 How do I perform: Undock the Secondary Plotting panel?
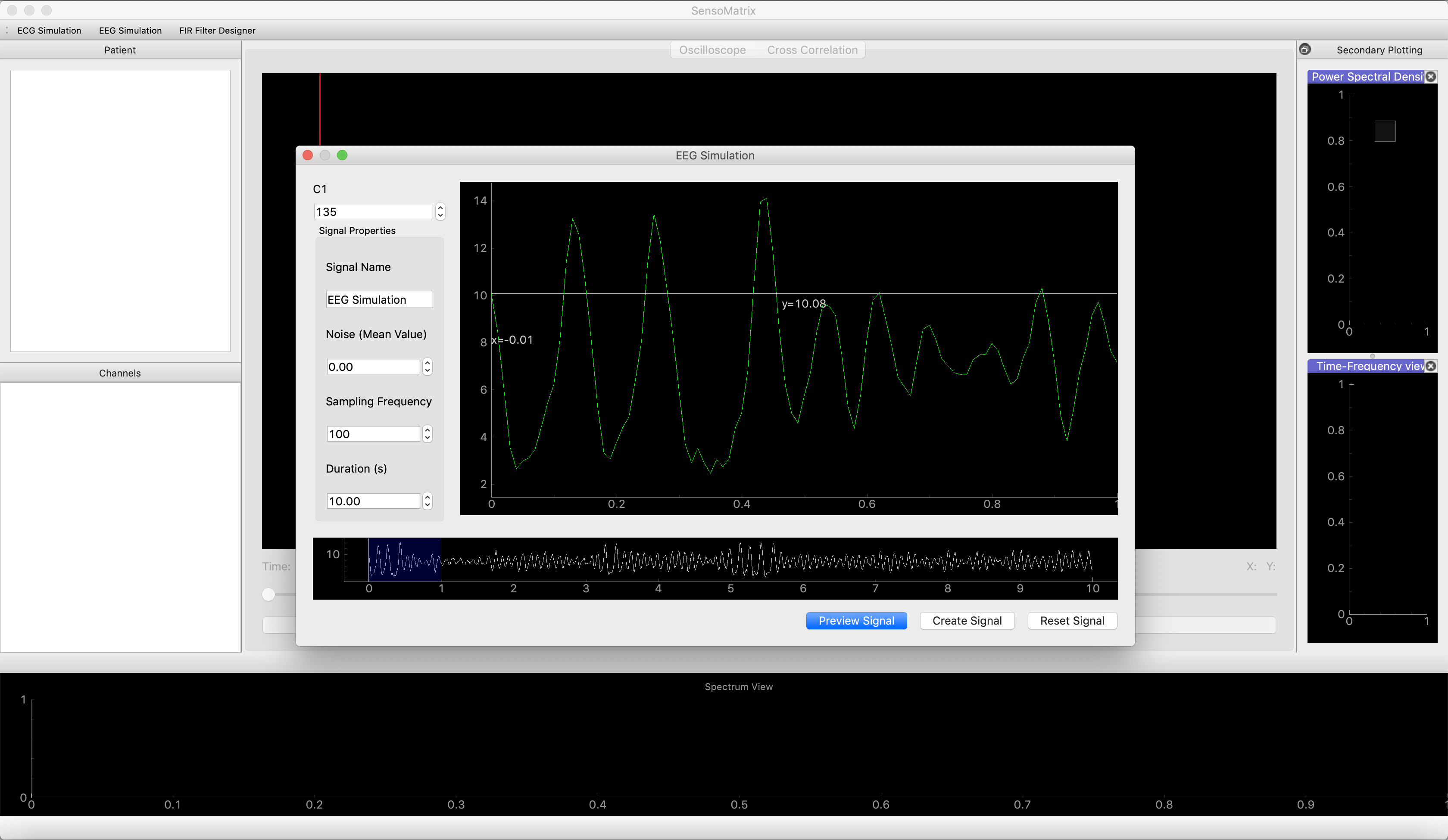tap(1305, 50)
